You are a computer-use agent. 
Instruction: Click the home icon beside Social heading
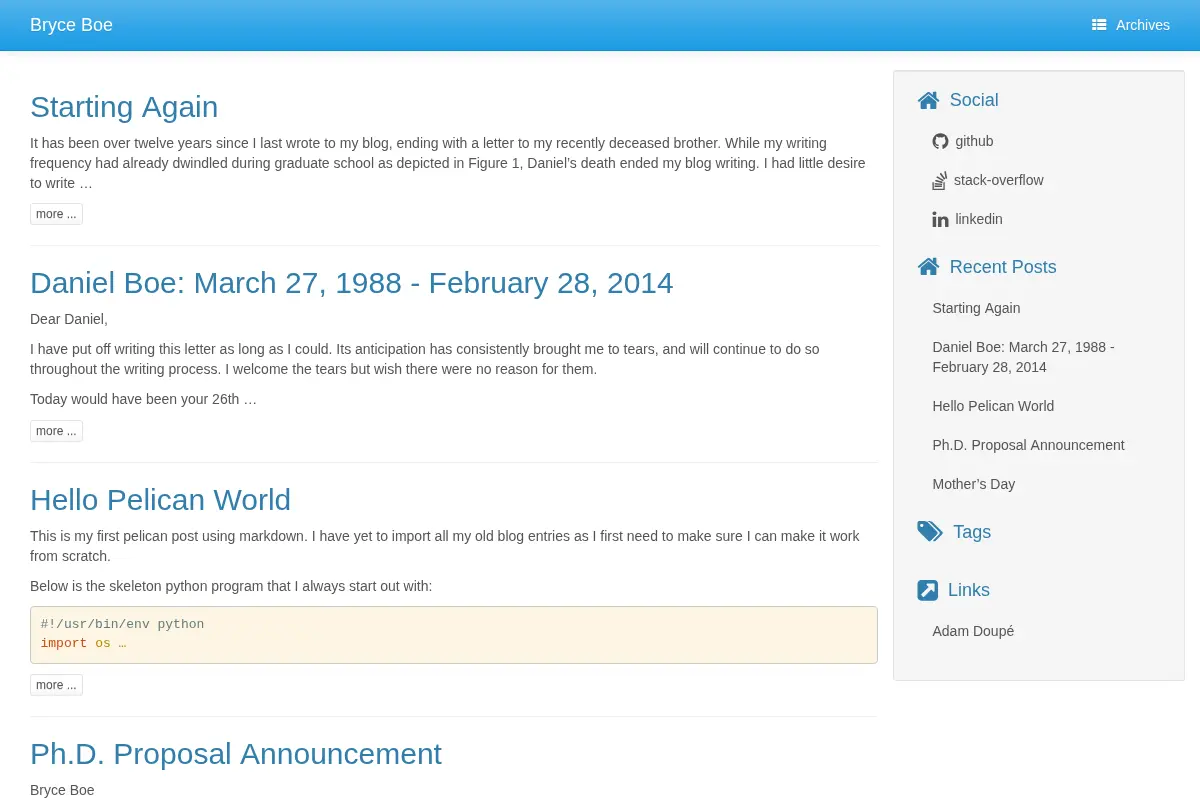(x=928, y=100)
